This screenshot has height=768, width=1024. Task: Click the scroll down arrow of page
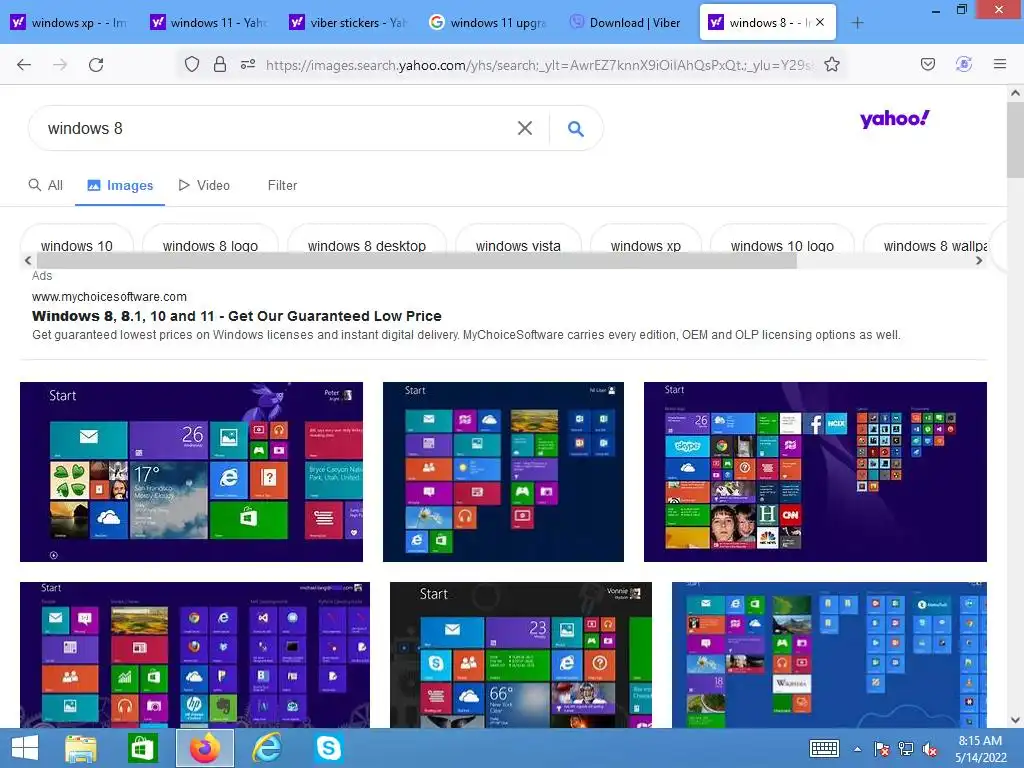[x=1015, y=720]
